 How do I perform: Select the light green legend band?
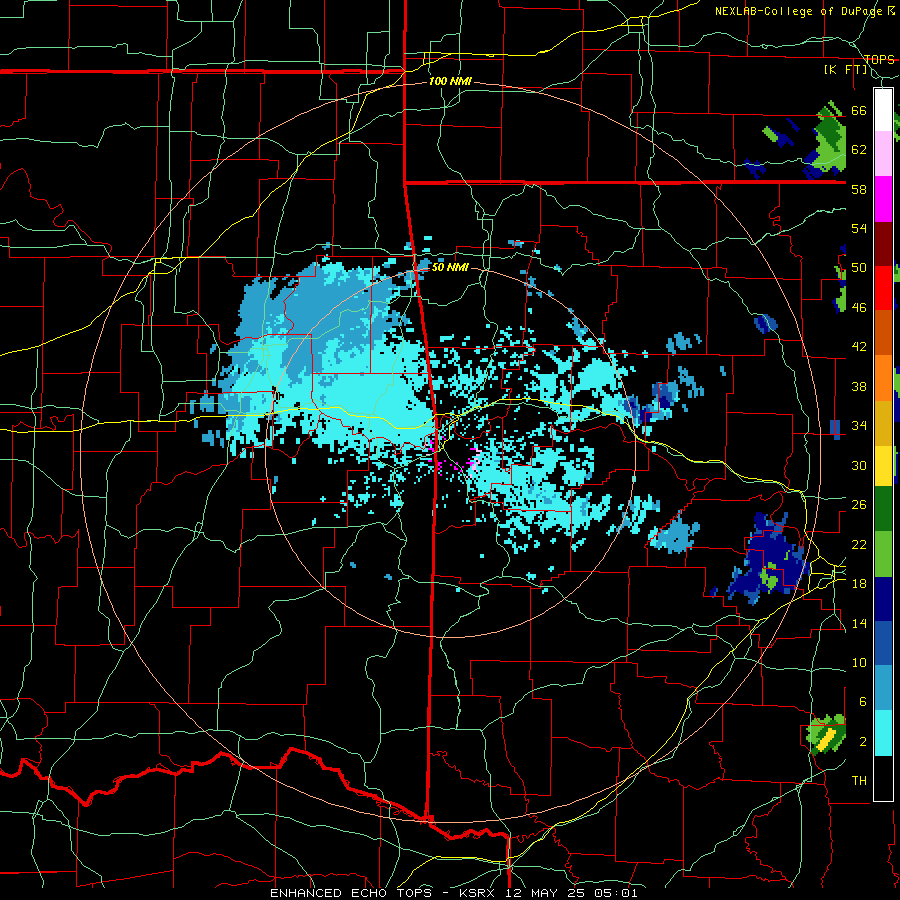coord(883,554)
